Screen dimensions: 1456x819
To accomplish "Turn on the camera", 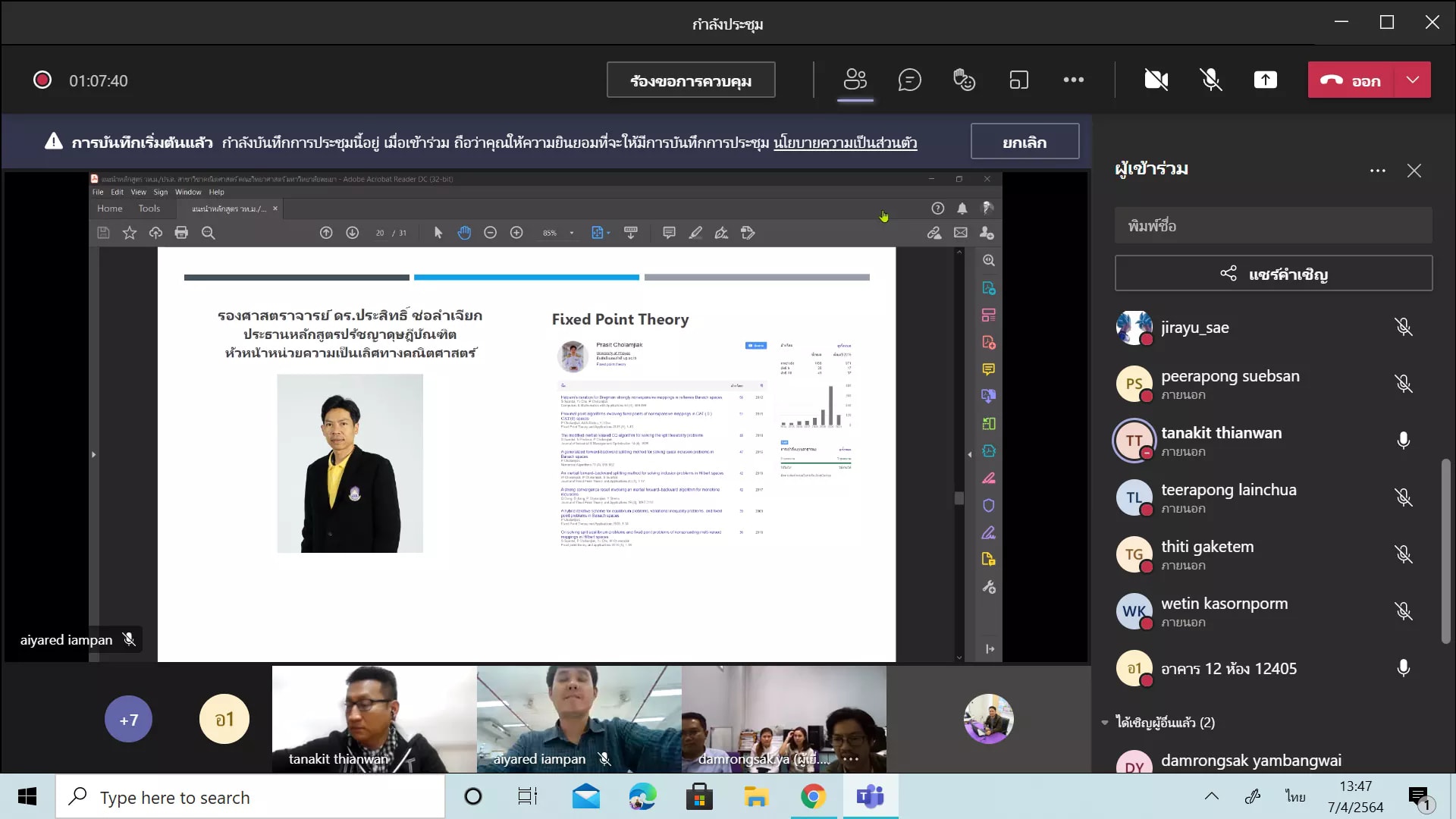I will click(x=1156, y=80).
